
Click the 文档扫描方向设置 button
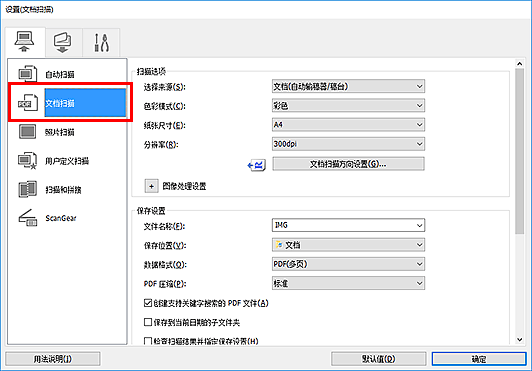(348, 164)
